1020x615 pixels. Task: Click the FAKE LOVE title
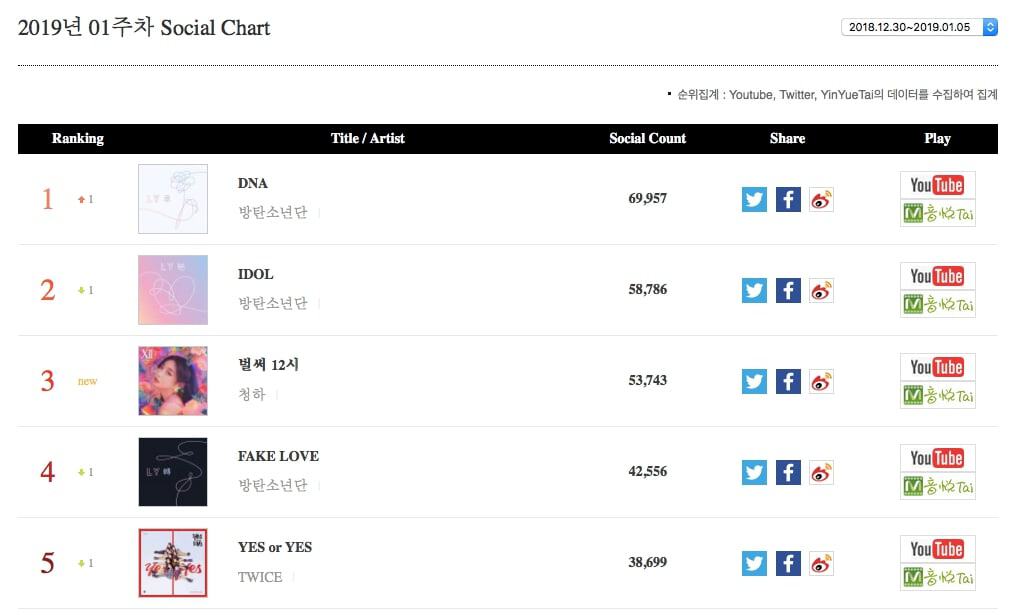click(278, 456)
